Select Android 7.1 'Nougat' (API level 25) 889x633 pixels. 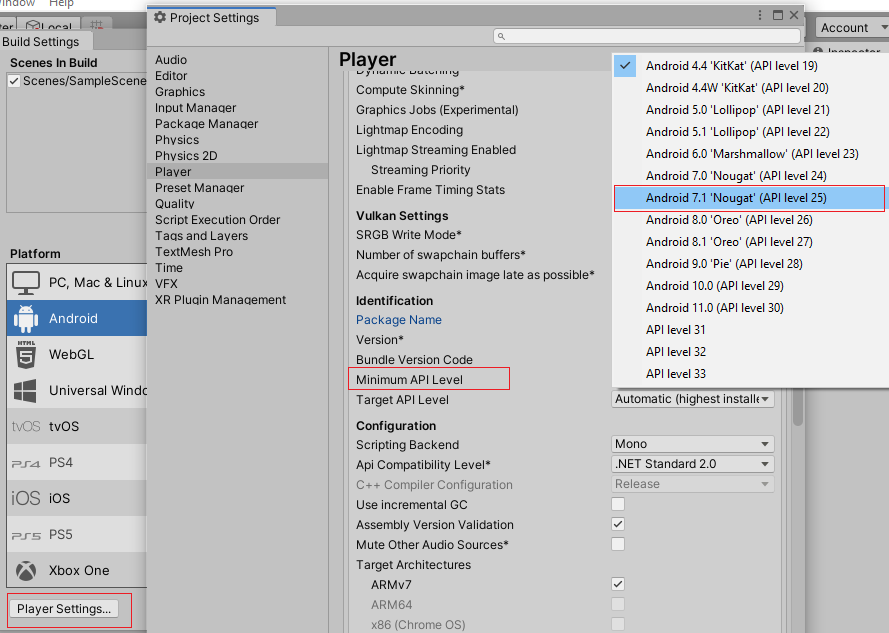pyautogui.click(x=750, y=198)
